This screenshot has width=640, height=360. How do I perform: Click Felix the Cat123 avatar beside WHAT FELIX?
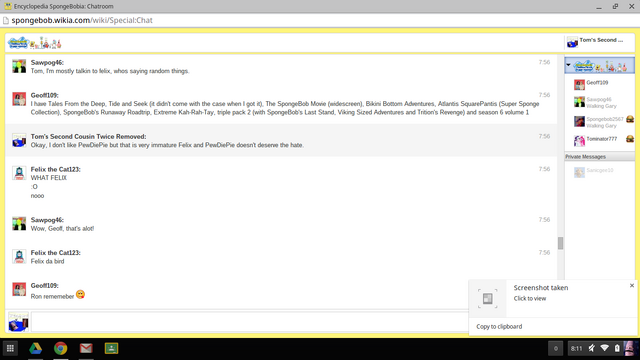(x=19, y=173)
